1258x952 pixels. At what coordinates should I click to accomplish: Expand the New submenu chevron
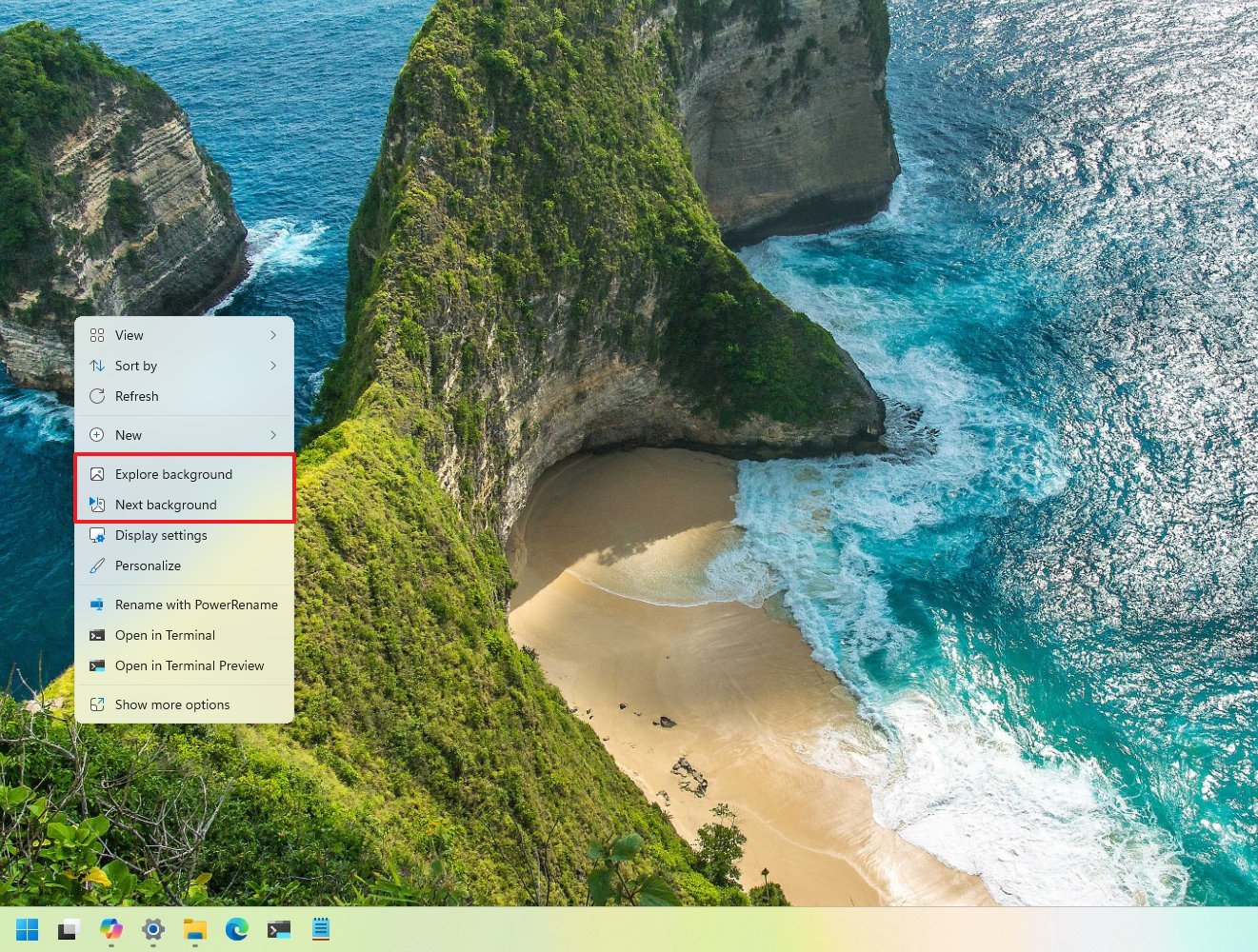273,434
